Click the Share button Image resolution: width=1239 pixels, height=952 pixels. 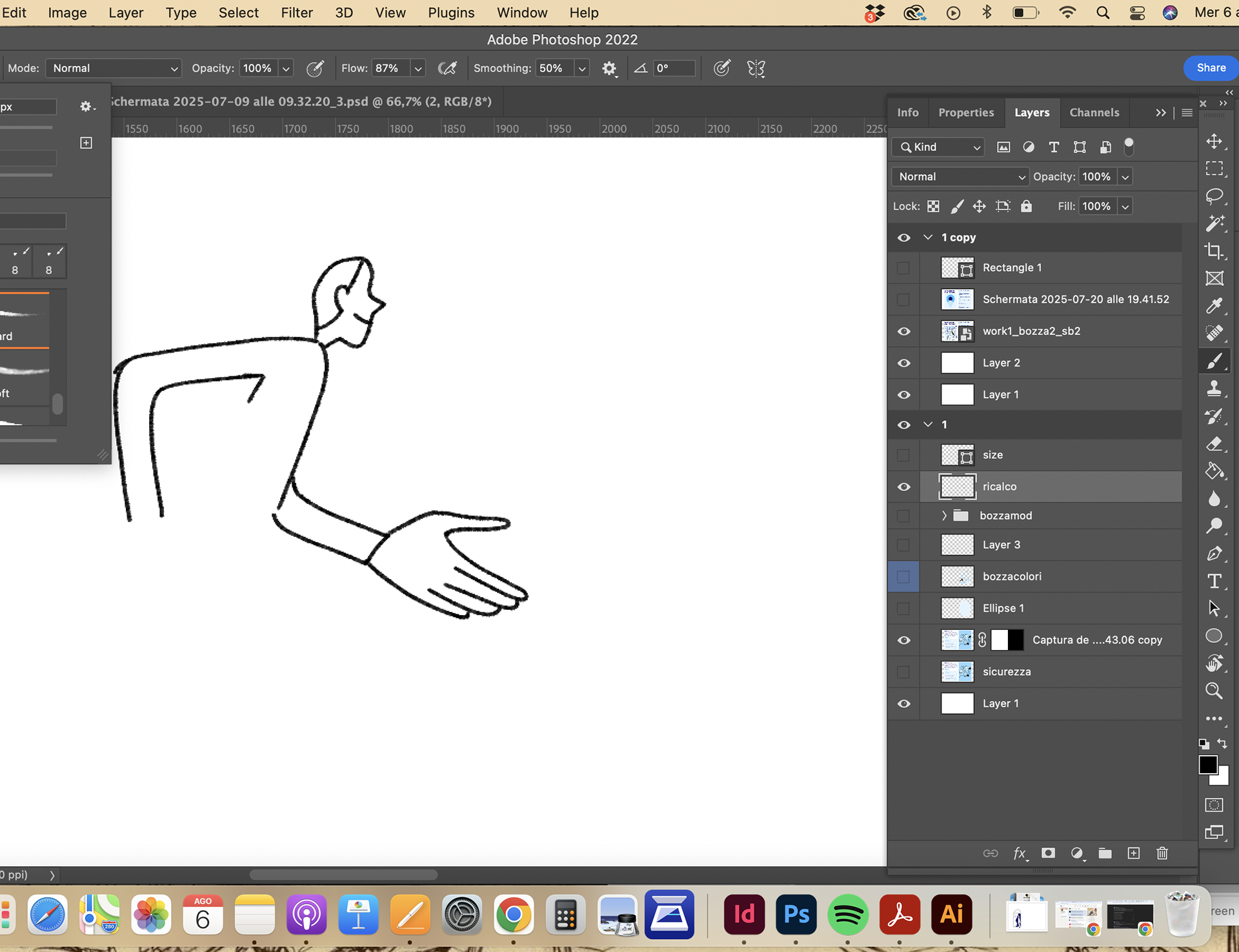[x=1211, y=68]
